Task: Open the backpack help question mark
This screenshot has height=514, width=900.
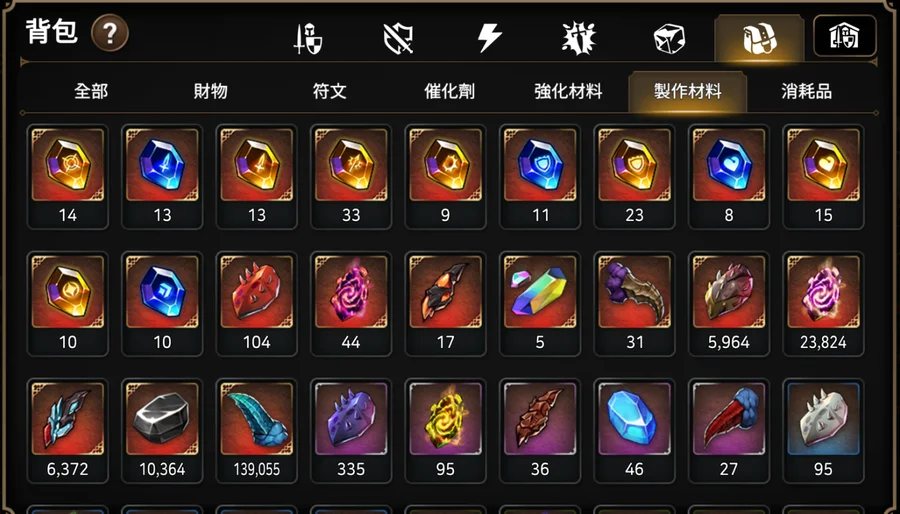Action: point(110,33)
